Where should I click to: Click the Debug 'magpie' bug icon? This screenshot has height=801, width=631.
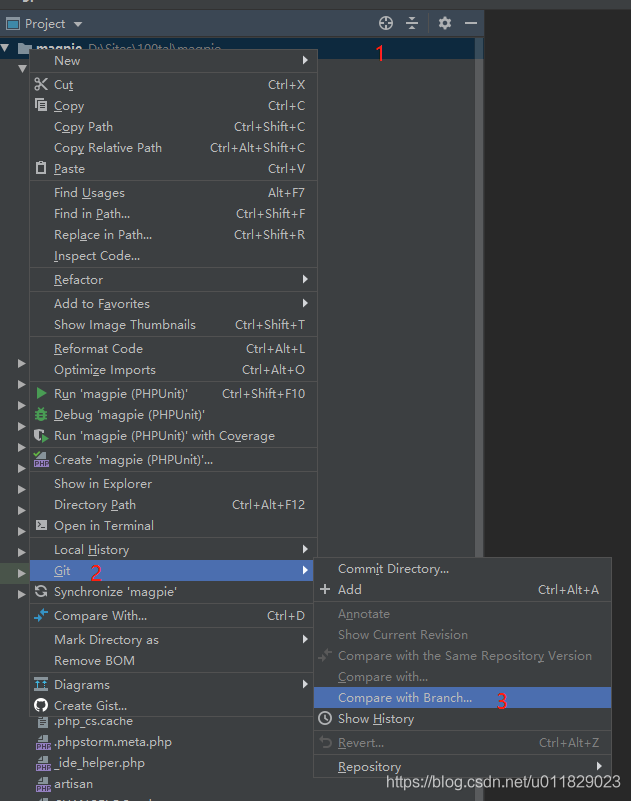pos(41,414)
